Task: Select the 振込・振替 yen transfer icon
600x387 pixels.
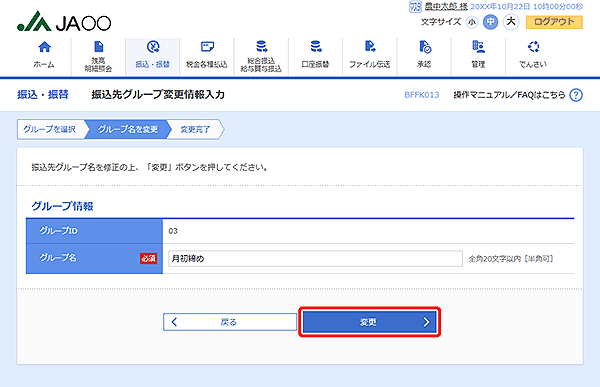Action: point(153,47)
